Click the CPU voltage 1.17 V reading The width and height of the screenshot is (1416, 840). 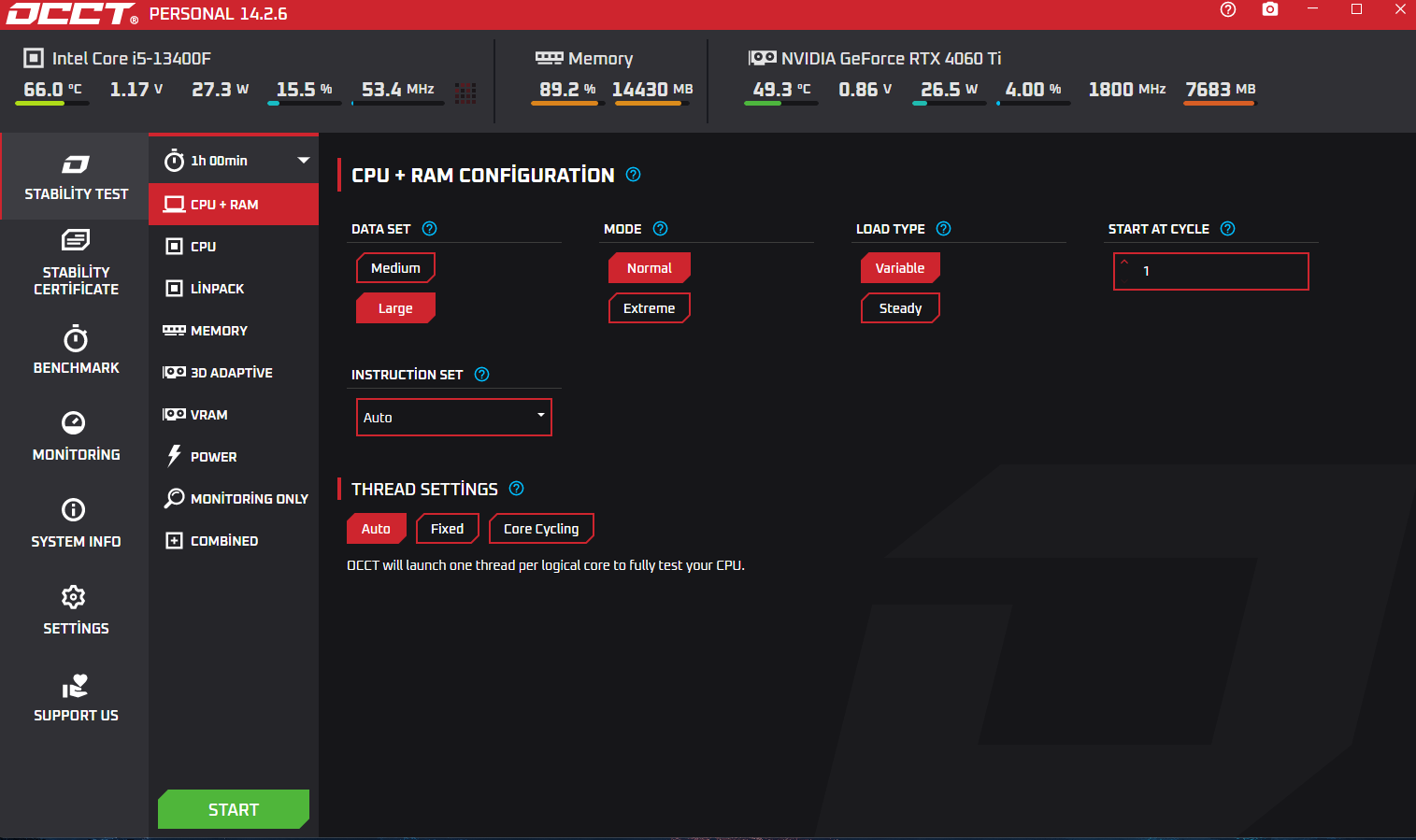[x=136, y=90]
